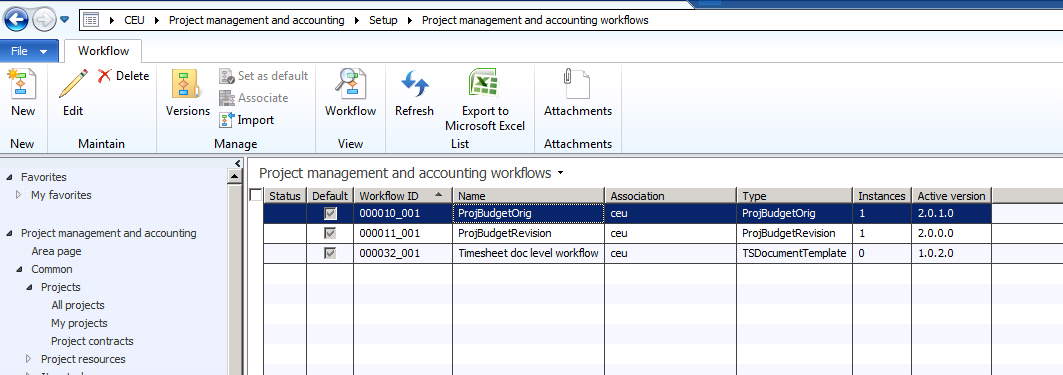Sort by the Active version column header
The image size is (1063, 375).
pos(951,196)
